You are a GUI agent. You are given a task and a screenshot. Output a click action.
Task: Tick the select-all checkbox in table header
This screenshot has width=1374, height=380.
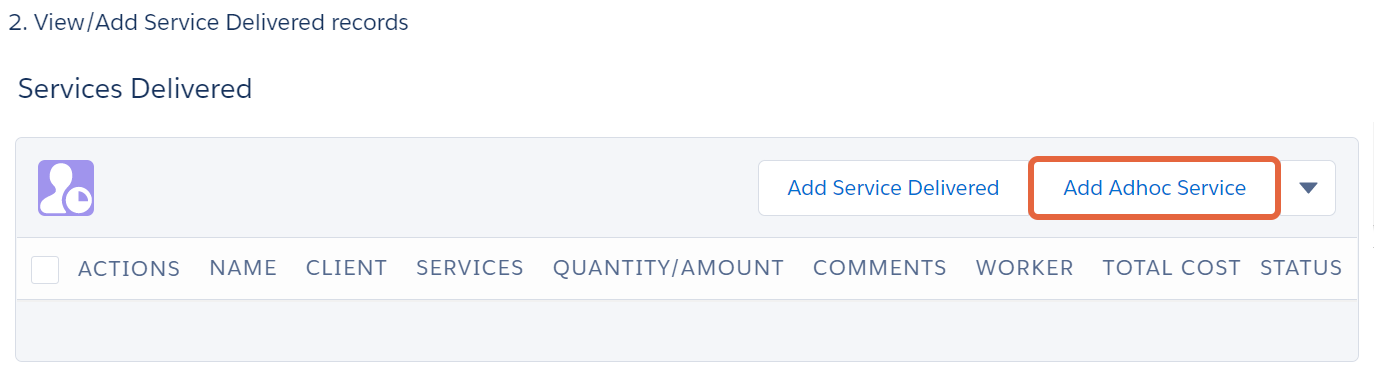[x=45, y=269]
